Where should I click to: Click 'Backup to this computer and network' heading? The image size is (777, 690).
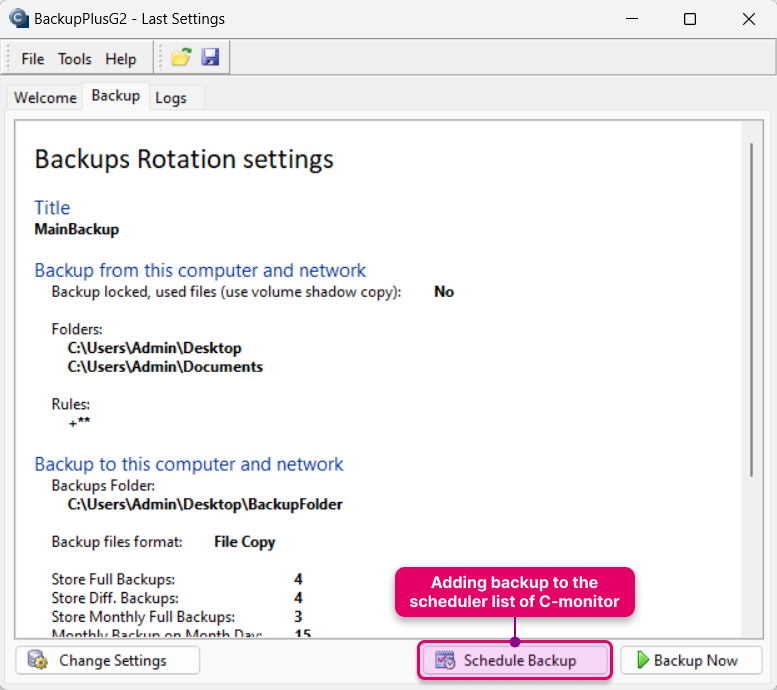click(x=189, y=464)
